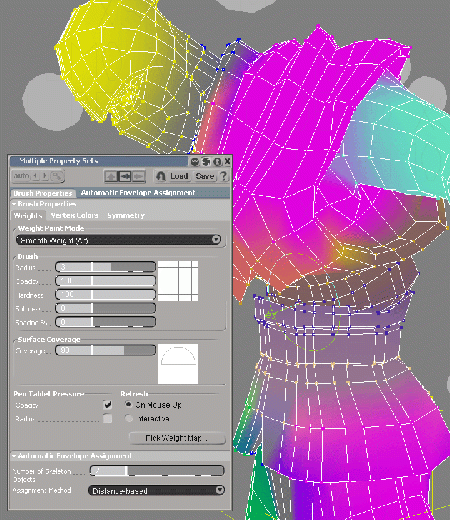Adjust the brush Hardness slider
Screen dimensions: 450x520
[x=105, y=295]
